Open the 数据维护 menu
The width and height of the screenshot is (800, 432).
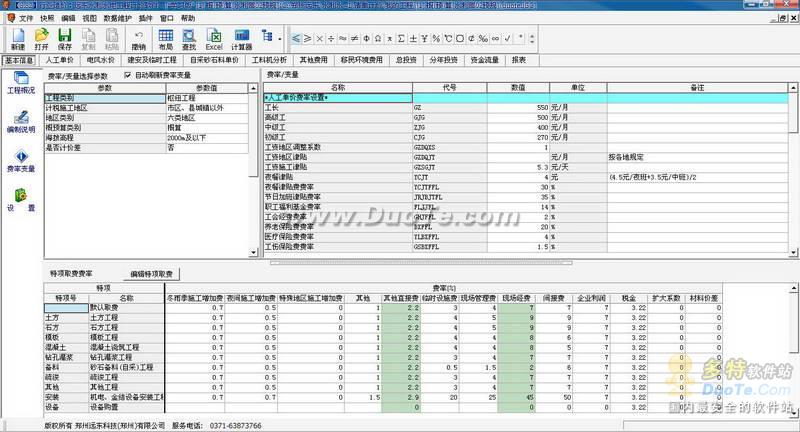(115, 18)
